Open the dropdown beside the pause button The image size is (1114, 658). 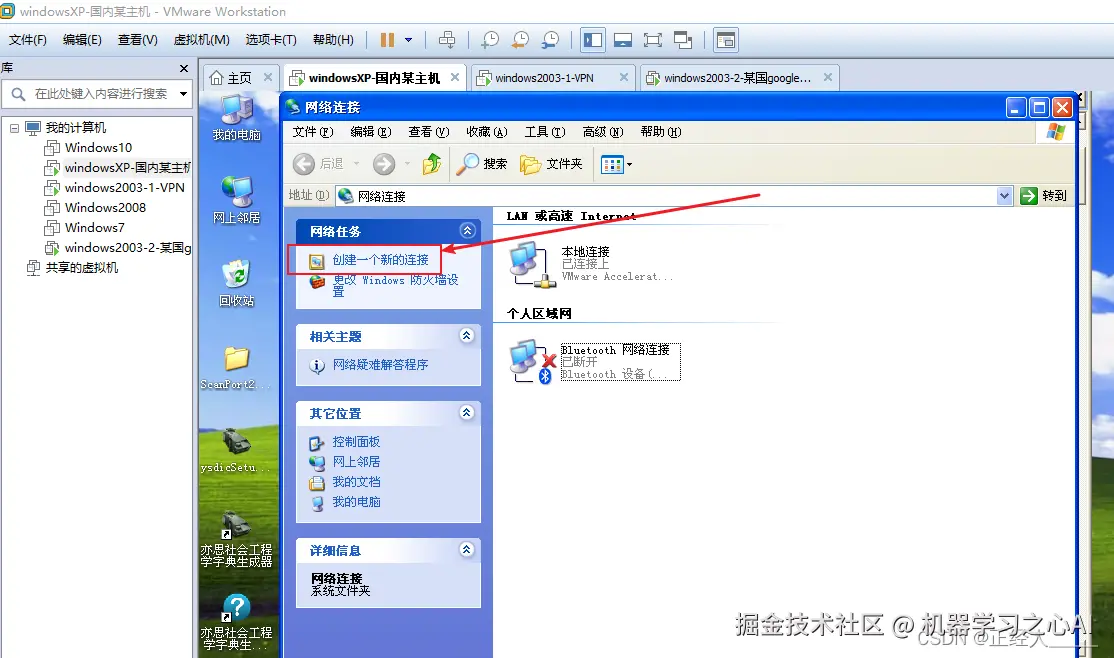(x=409, y=40)
